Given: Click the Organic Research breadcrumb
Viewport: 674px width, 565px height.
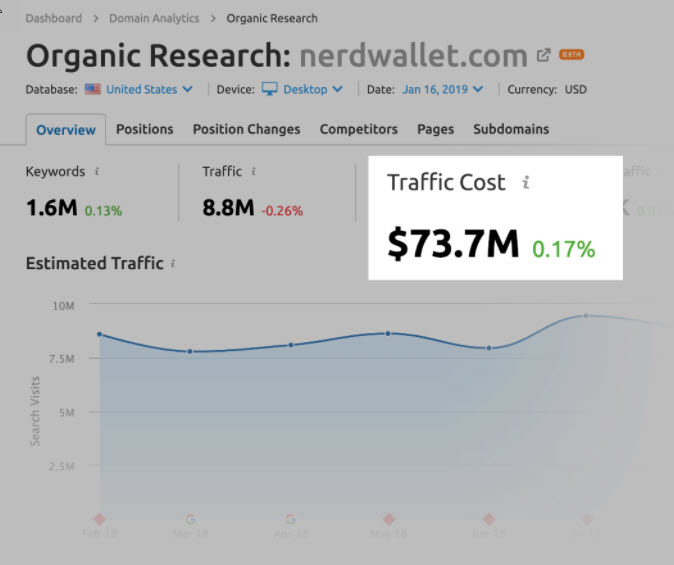Looking at the screenshot, I should [272, 18].
